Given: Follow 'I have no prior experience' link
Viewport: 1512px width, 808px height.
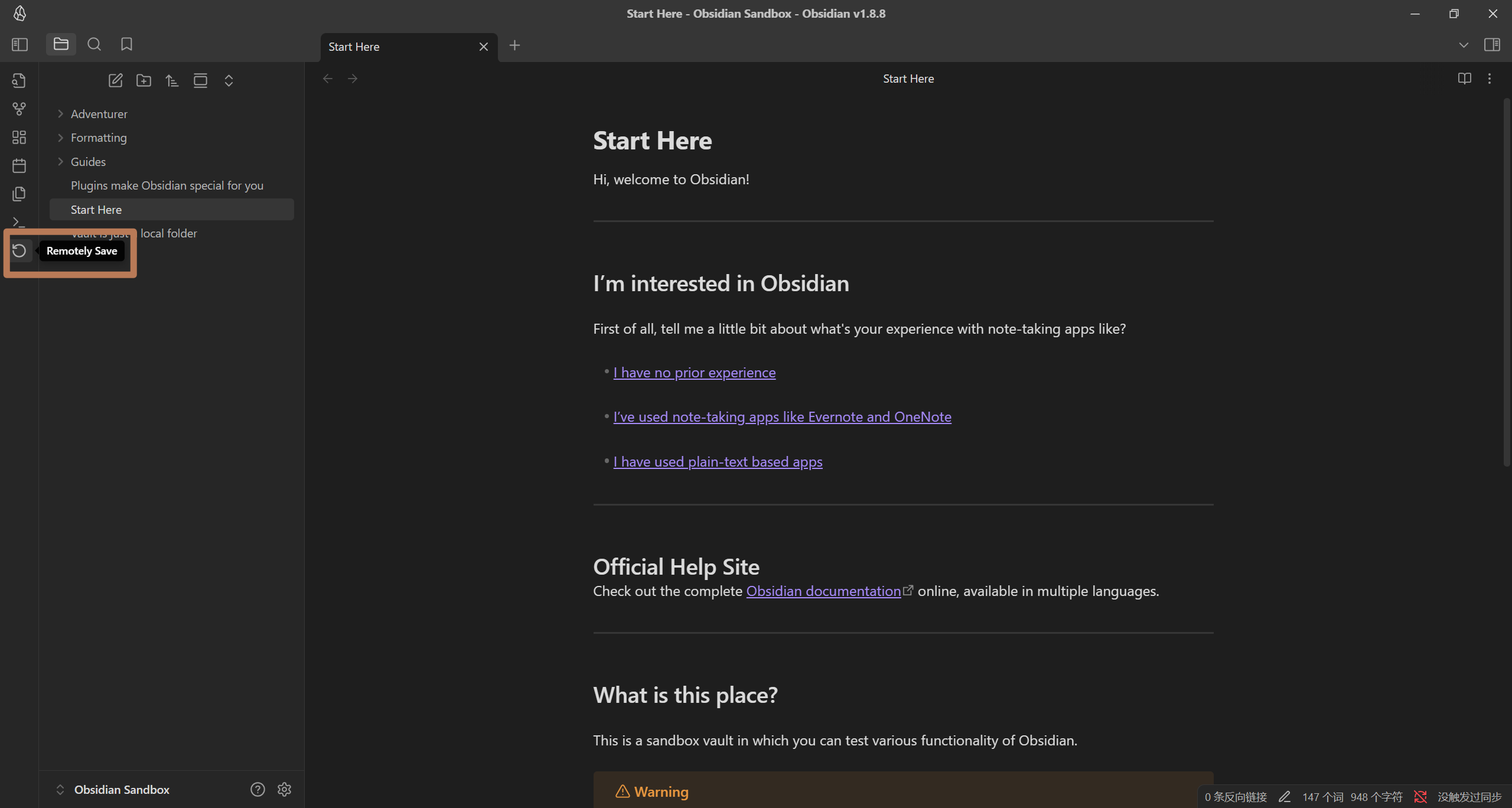Looking at the screenshot, I should coord(694,373).
